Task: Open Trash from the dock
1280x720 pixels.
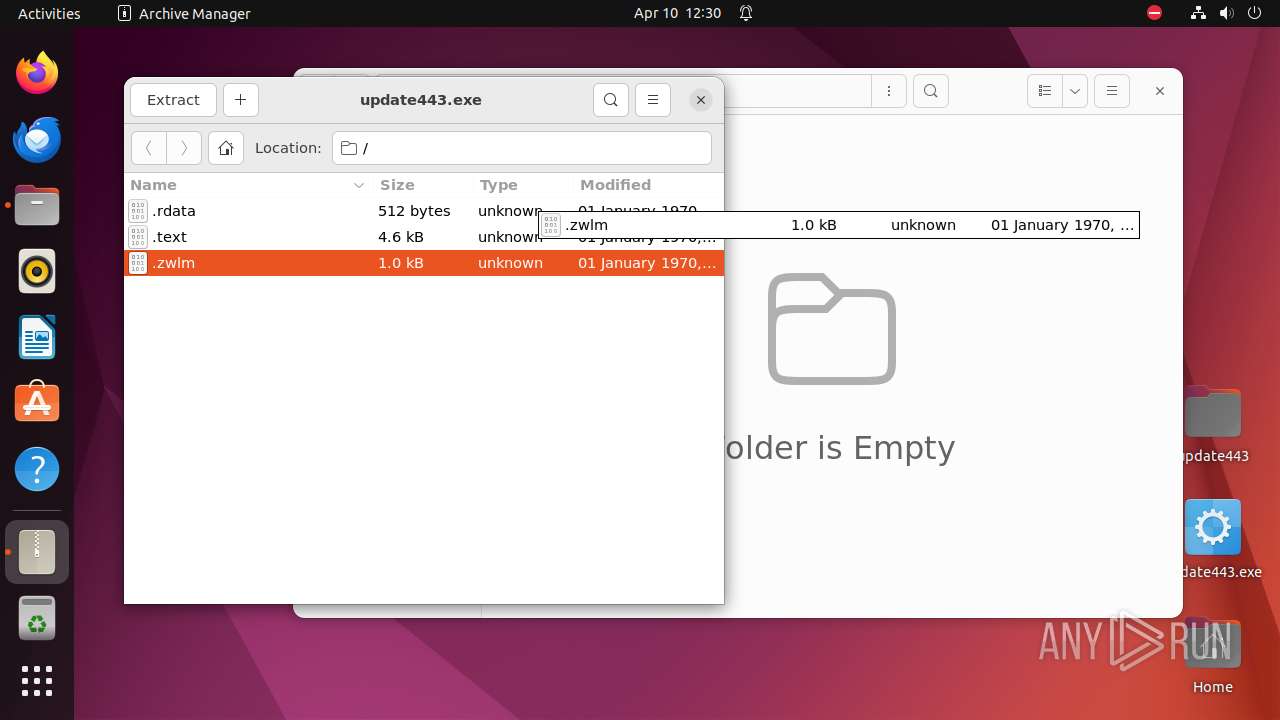Action: [x=37, y=618]
